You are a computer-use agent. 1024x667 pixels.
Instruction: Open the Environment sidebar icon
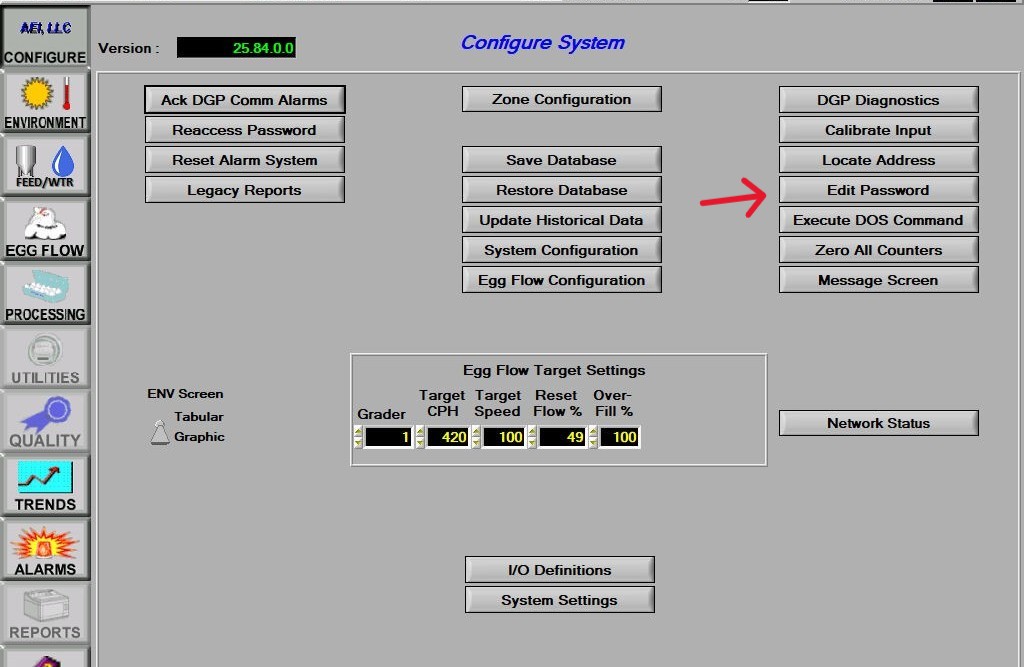(45, 103)
